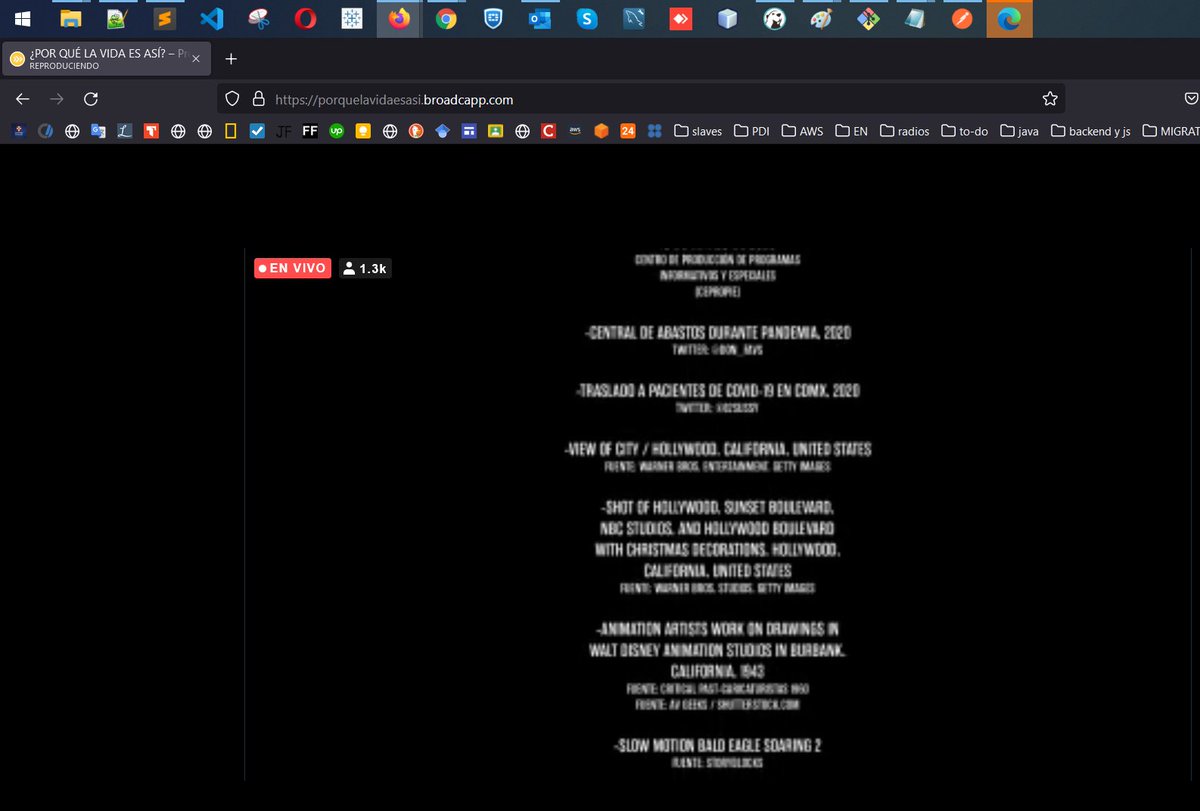The height and width of the screenshot is (811, 1200).
Task: Open the Google Translate bookmark
Action: click(x=98, y=131)
